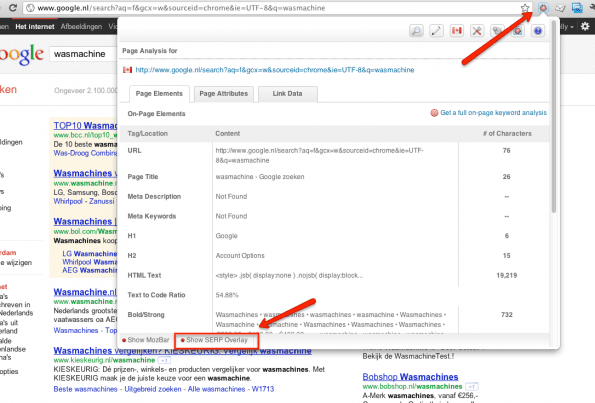Click Uitgebreid zoeken sitelink
Viewport: 595px width, 403px height.
[x=153, y=389]
